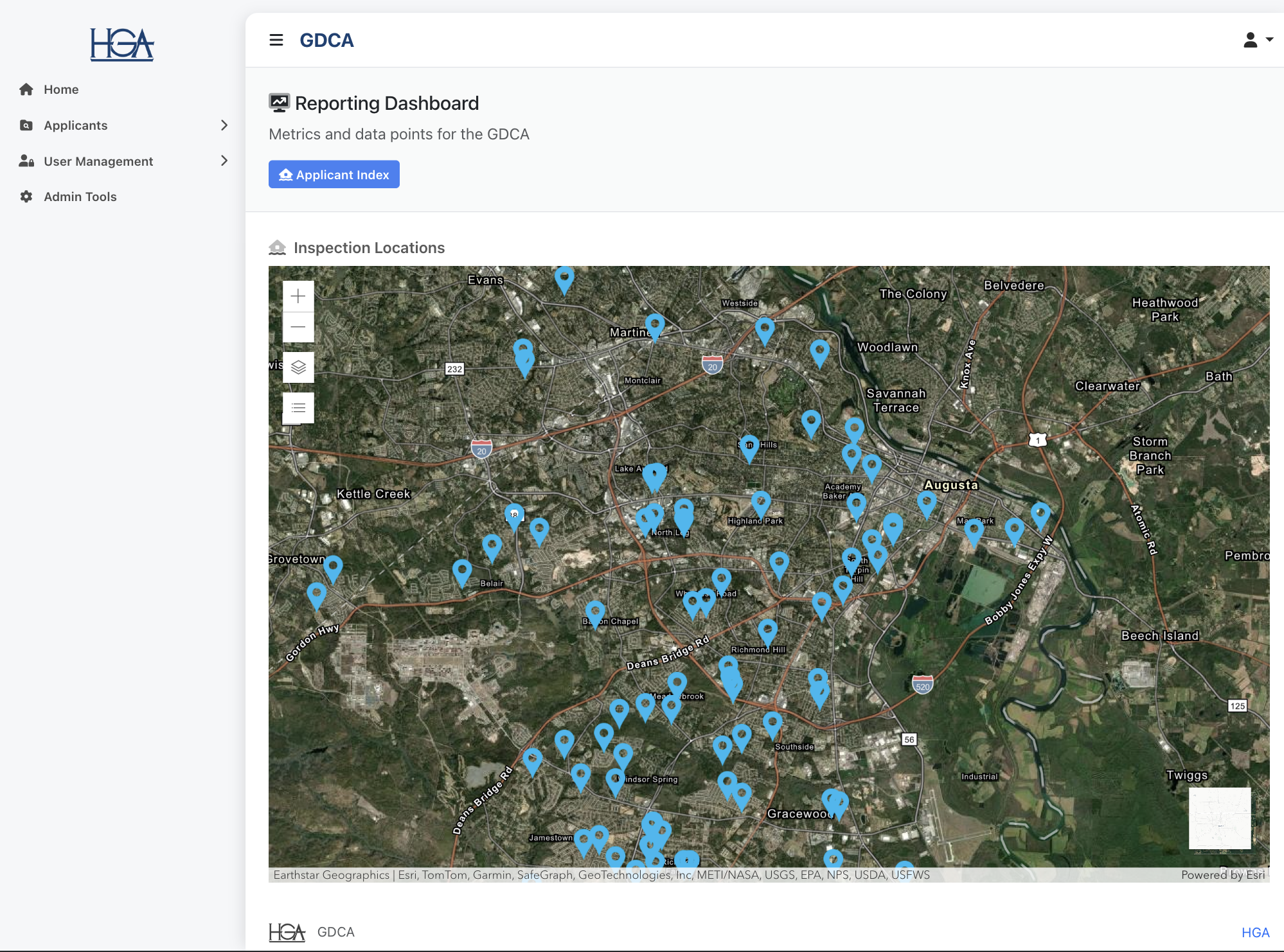This screenshot has height=952, width=1284.
Task: Click the Home house icon
Action: [26, 89]
